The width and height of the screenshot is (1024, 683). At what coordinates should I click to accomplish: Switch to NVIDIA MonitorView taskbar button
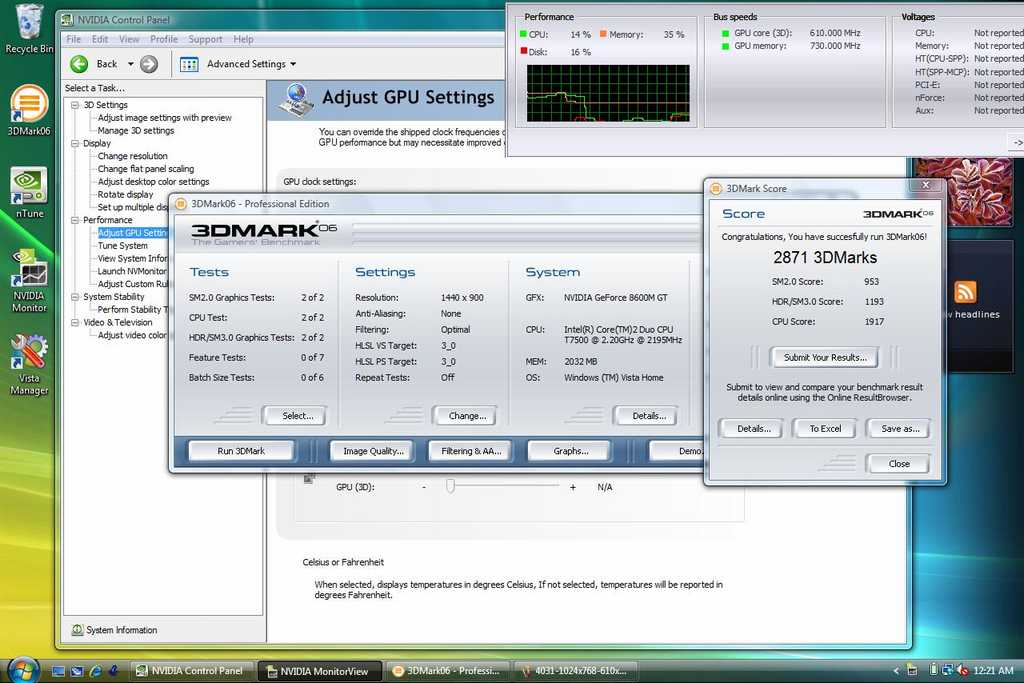click(x=318, y=671)
